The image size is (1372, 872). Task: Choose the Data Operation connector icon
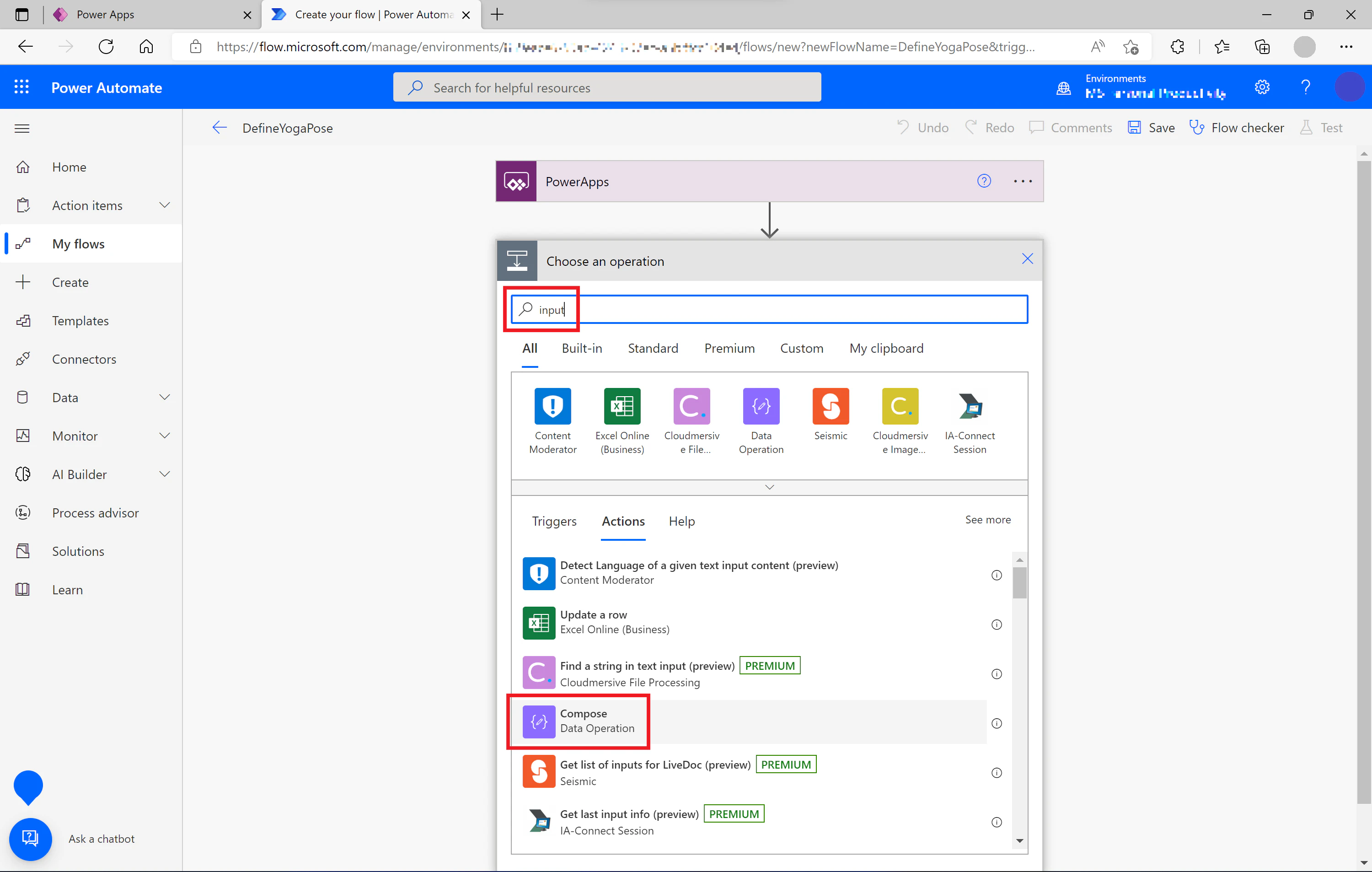click(x=761, y=406)
